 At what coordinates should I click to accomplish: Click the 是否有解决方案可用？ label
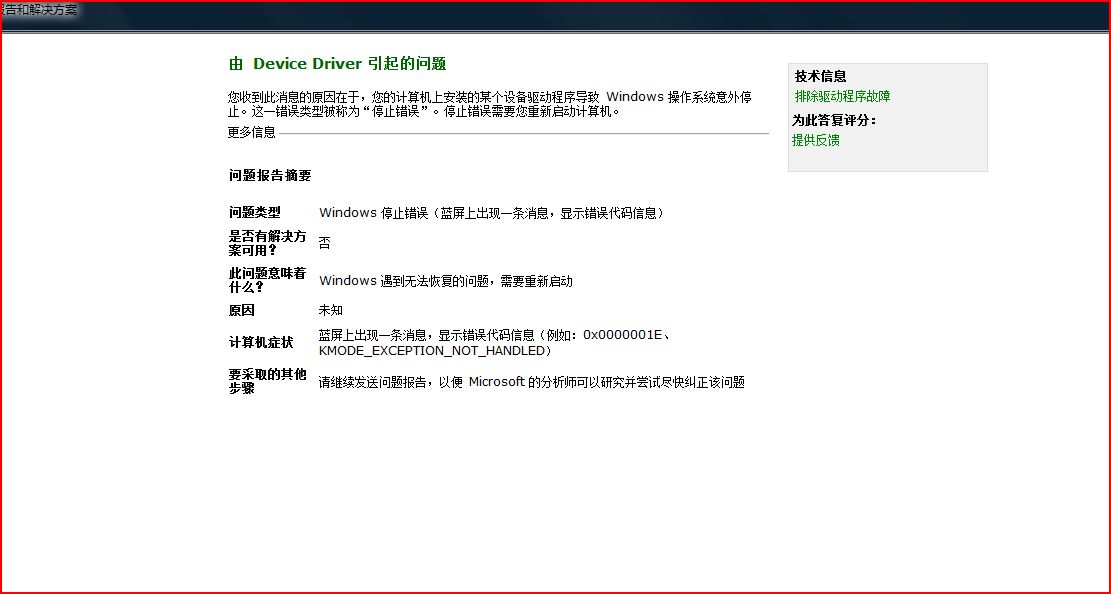tap(267, 243)
